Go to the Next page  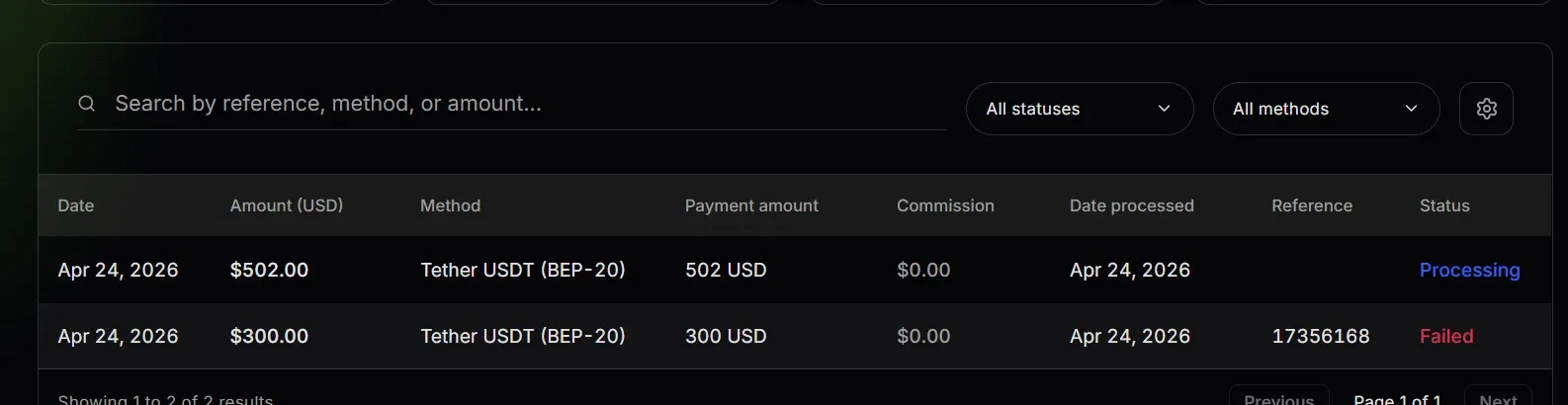[1498, 398]
